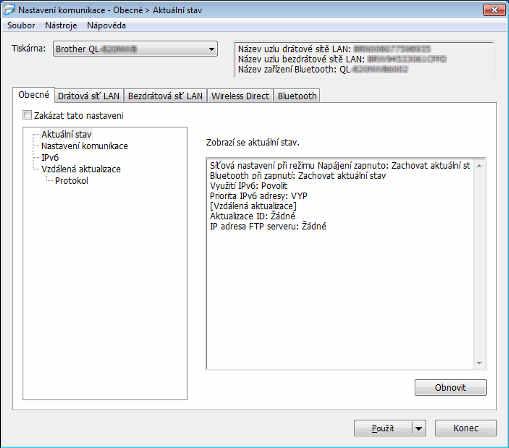Click the 'Aktualizace ID: Žádné' line
The image size is (509, 448).
[x=252, y=216]
